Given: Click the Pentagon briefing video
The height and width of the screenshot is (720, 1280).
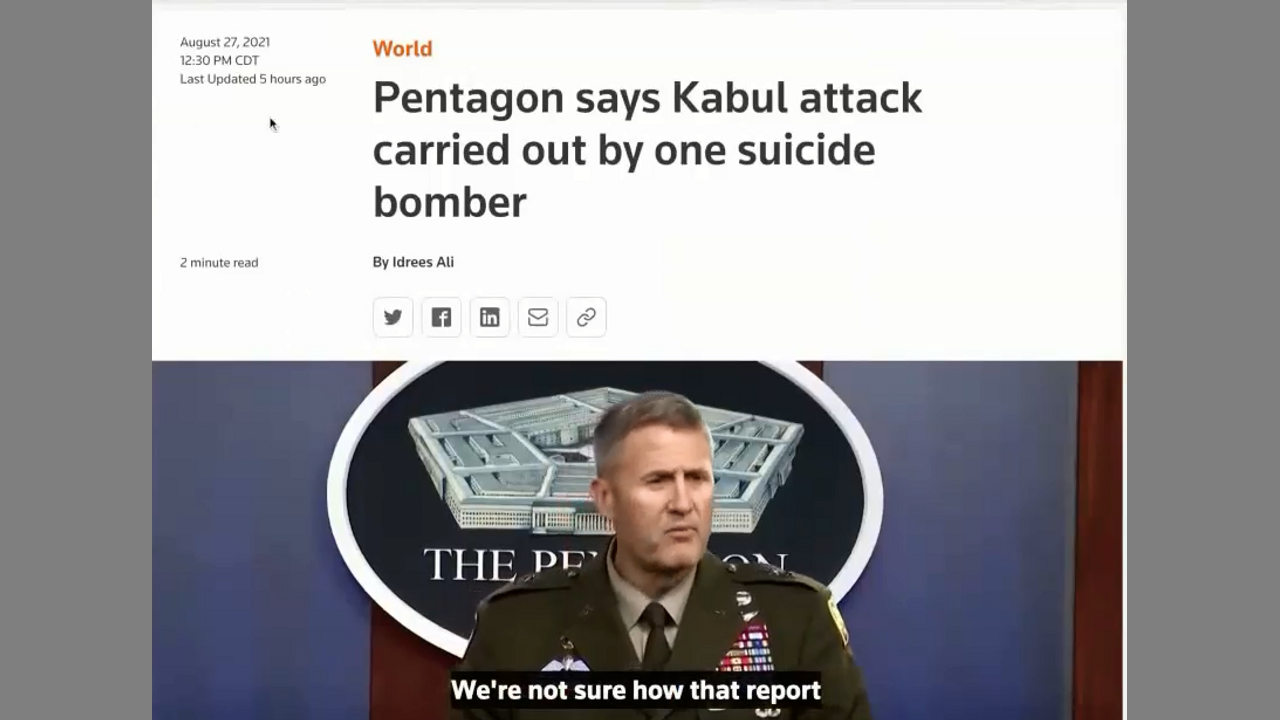Looking at the screenshot, I should tap(637, 540).
